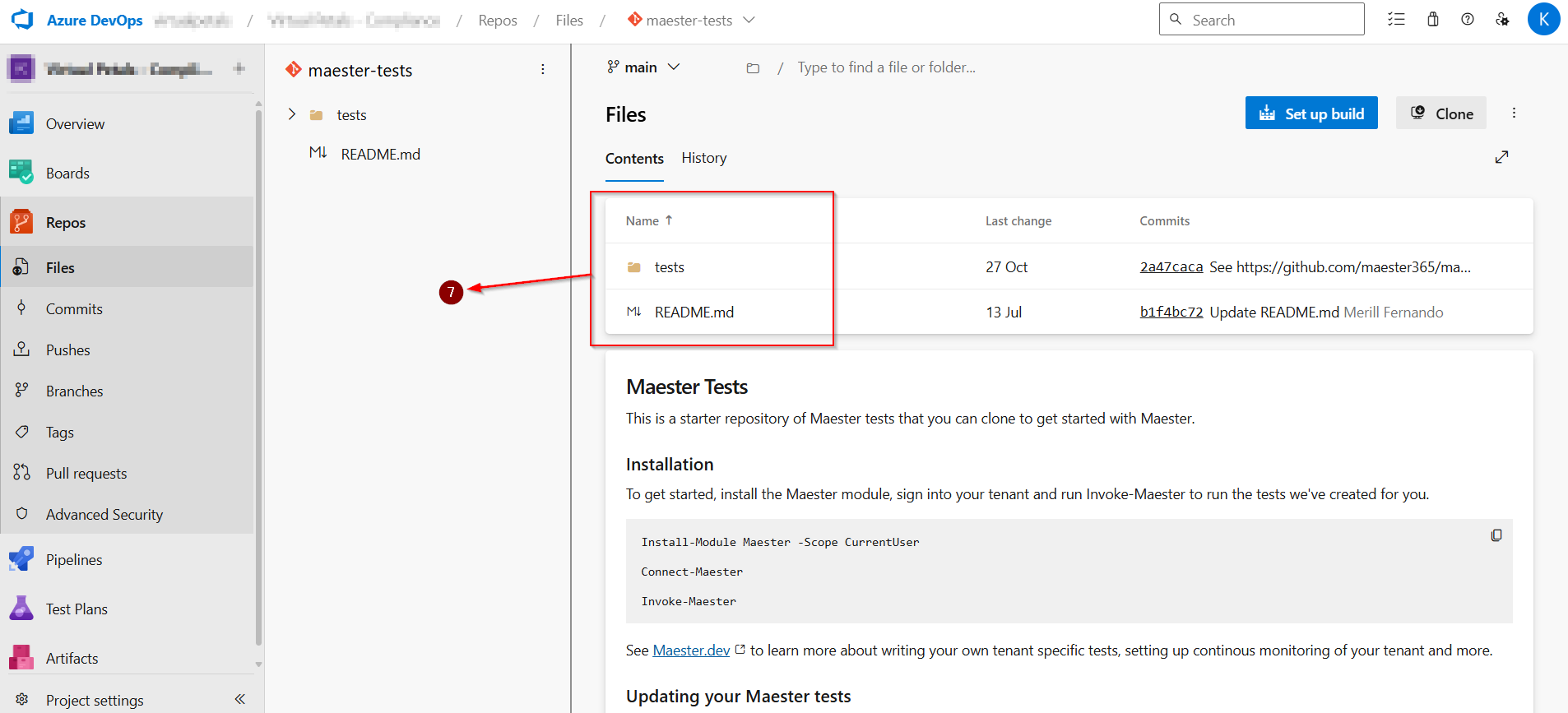This screenshot has width=1568, height=713.
Task: Open Pushes in the Repos menu
Action: pyautogui.click(x=128, y=350)
